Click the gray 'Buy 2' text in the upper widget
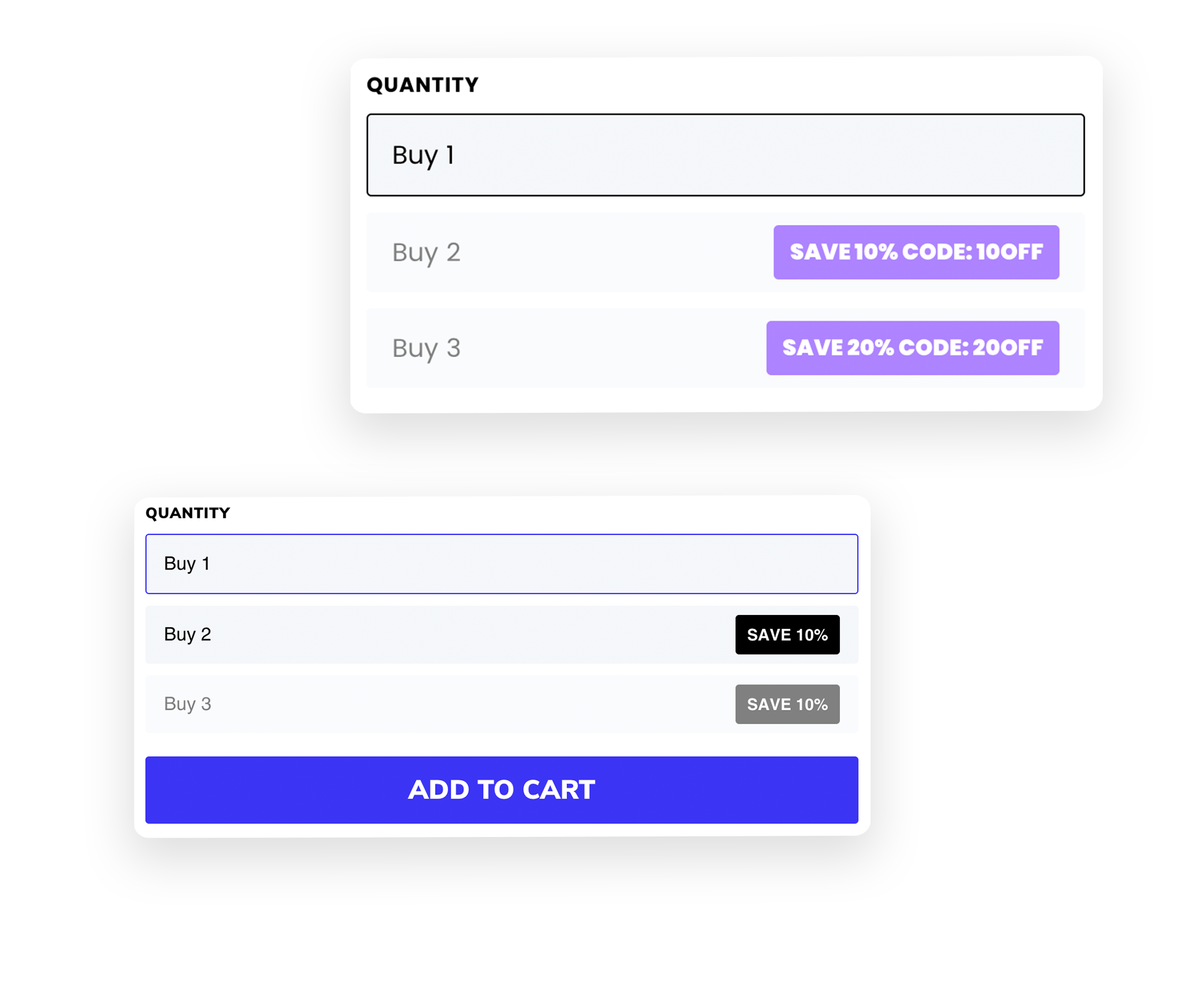 click(x=426, y=252)
